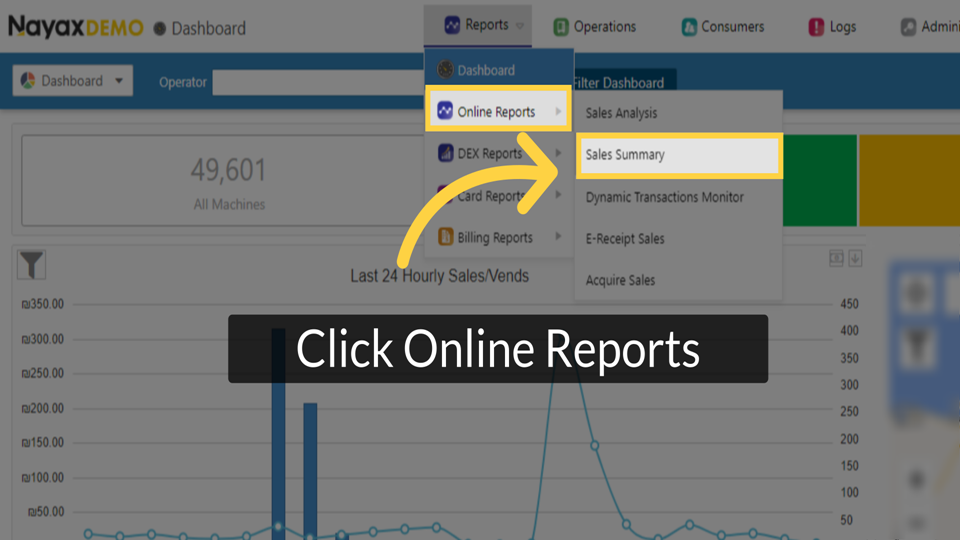
Task: Select Dashboard in the Reports menu
Action: point(499,70)
